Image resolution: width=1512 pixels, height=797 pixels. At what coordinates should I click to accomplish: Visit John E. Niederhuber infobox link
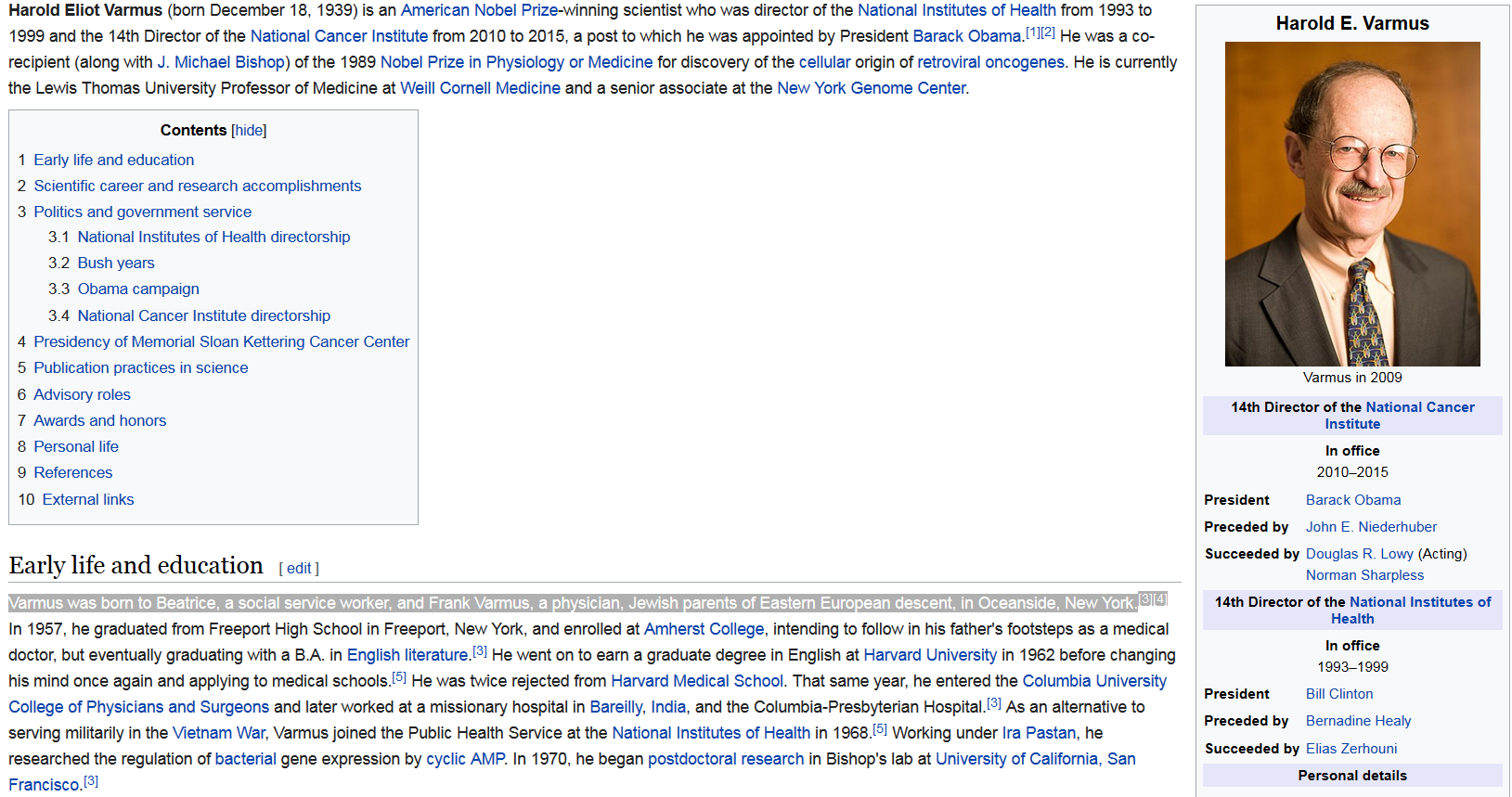(x=1371, y=527)
